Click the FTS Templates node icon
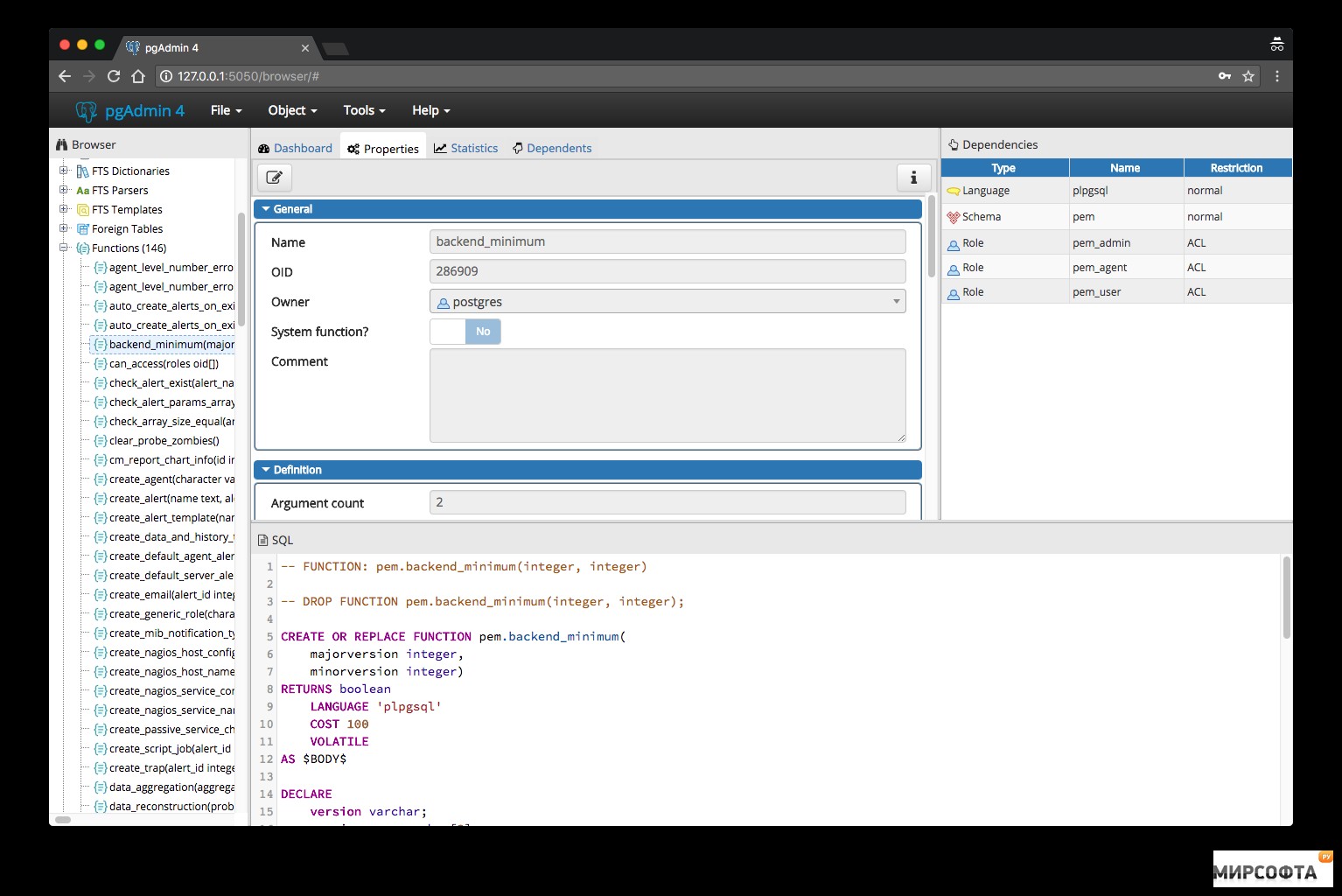The height and width of the screenshot is (896, 1342). click(83, 210)
